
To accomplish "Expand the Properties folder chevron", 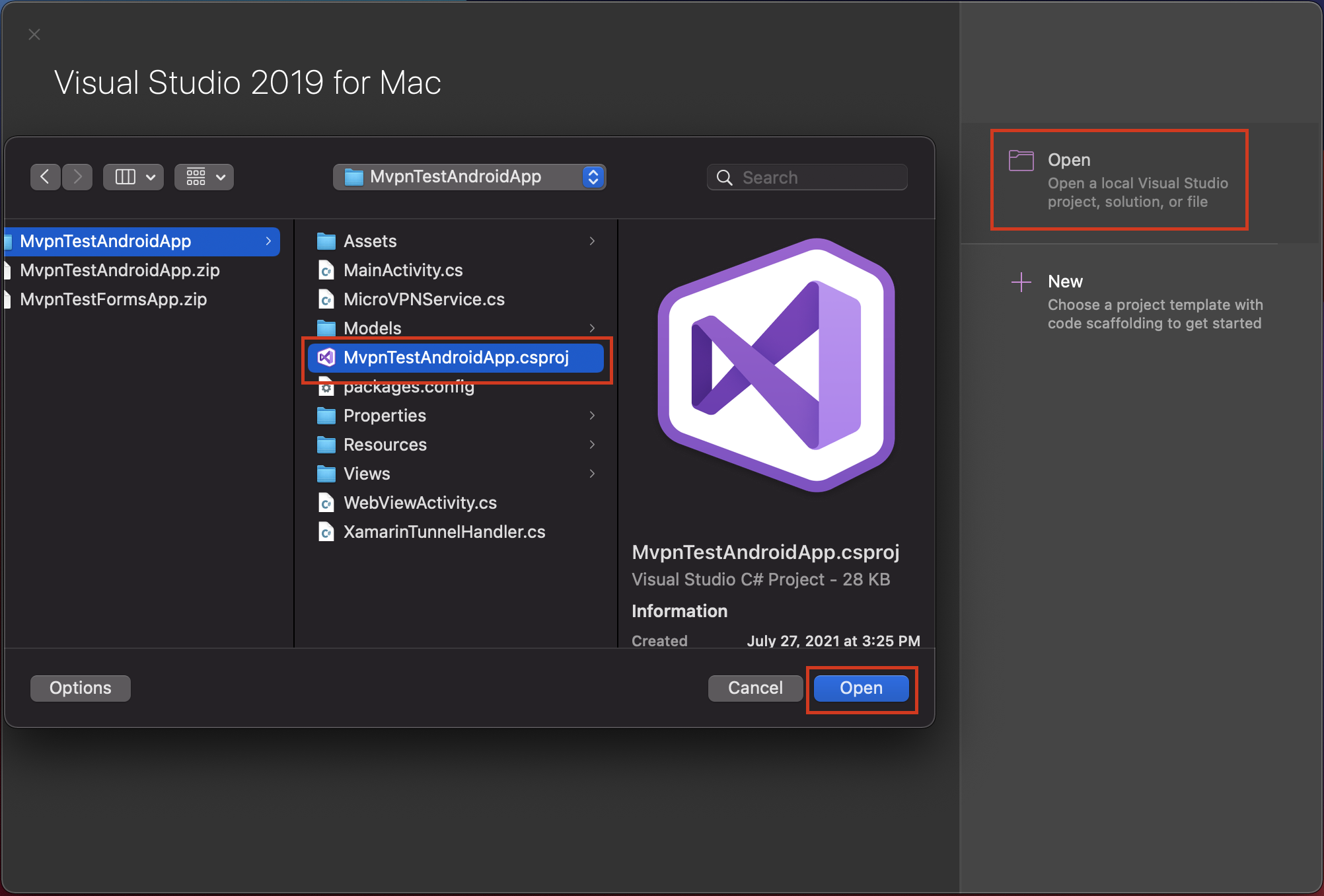I will 592,416.
